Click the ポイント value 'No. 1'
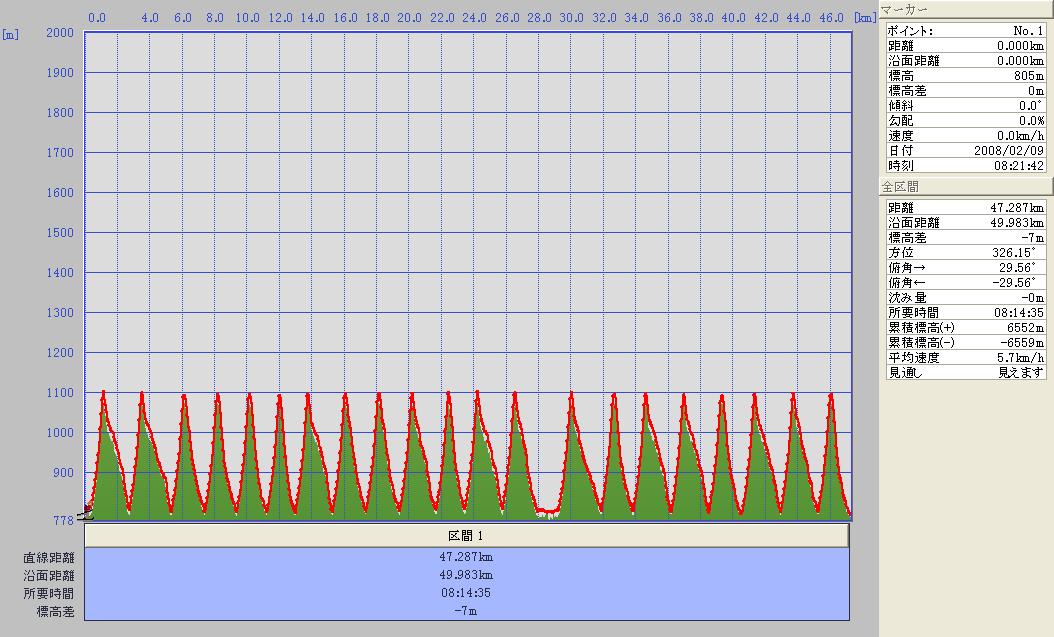 click(x=1028, y=31)
